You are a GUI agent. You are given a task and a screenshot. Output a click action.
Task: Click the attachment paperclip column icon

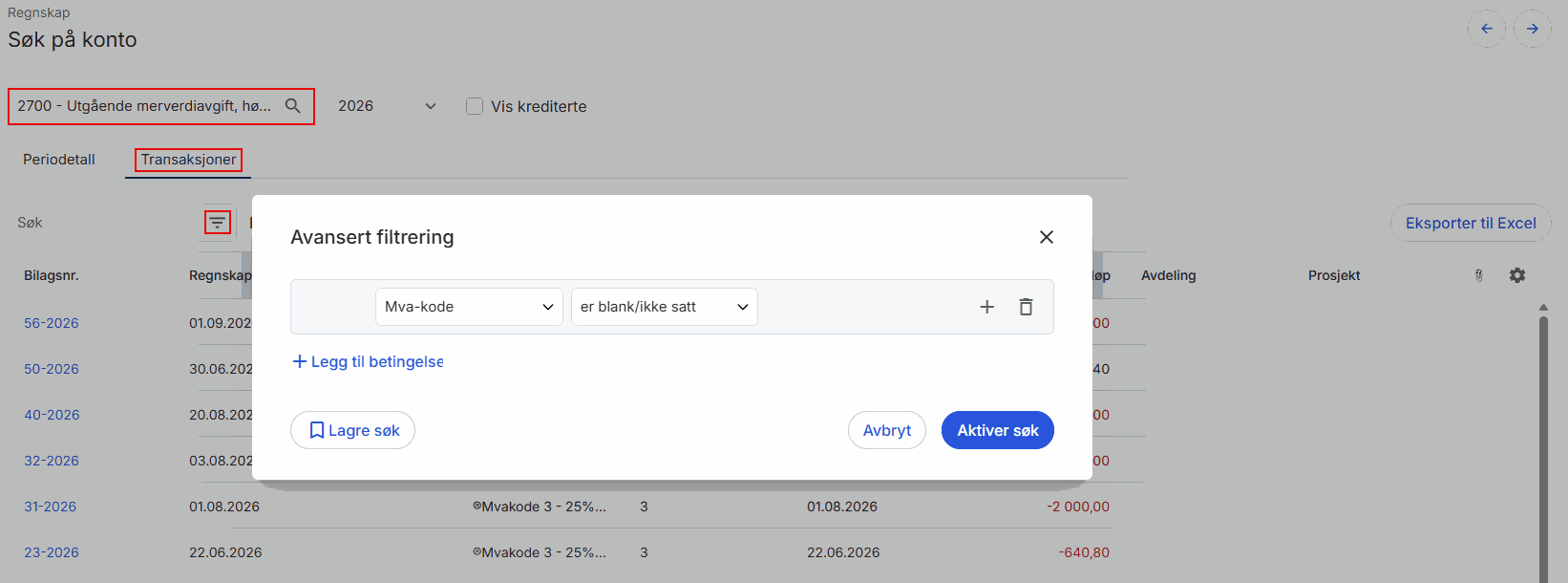(1479, 275)
